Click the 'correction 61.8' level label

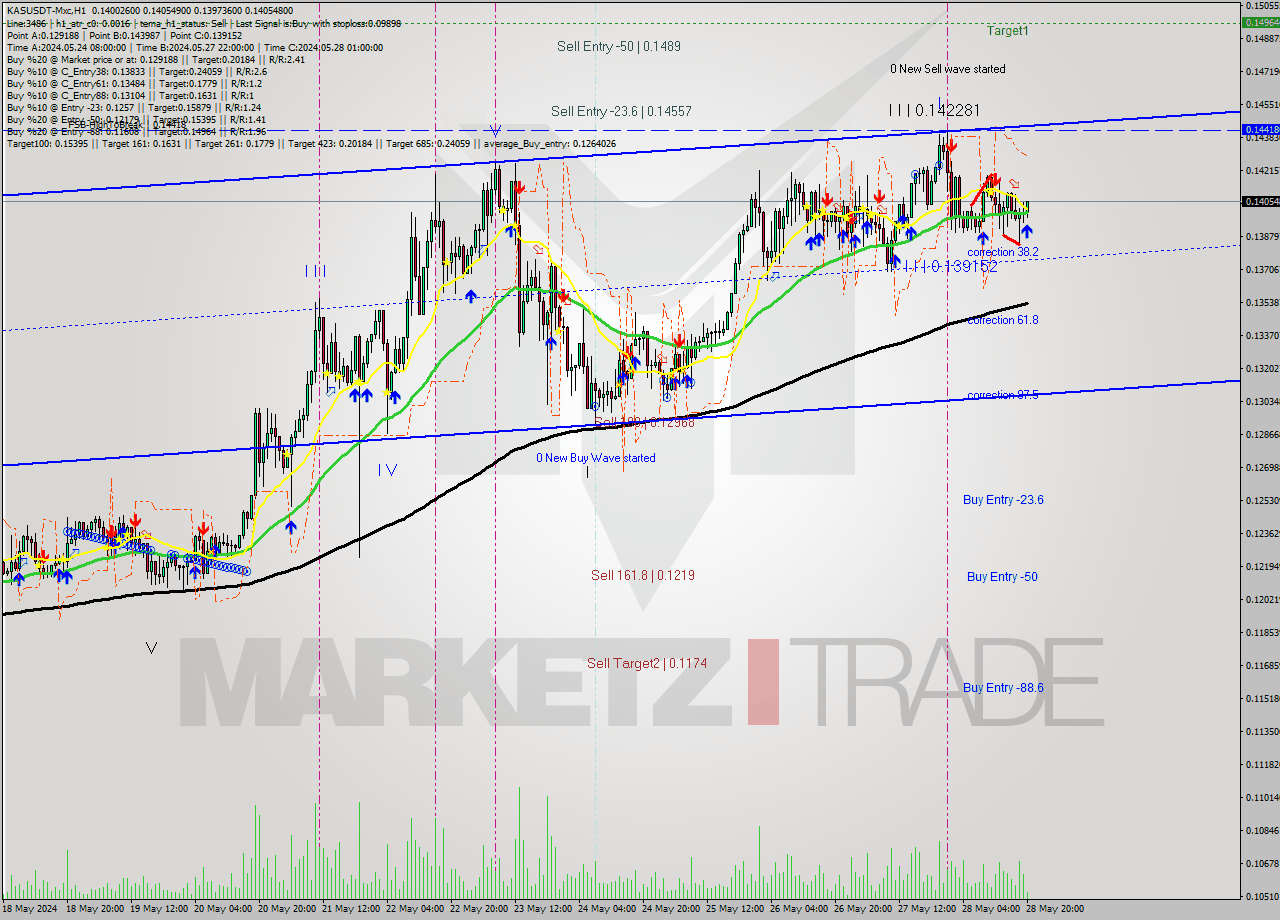click(x=1003, y=320)
